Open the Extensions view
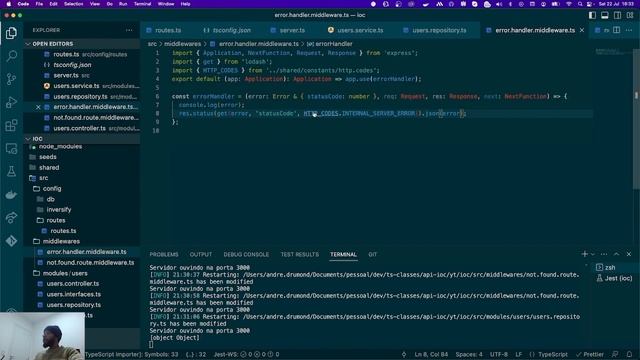640x360 pixels. point(11,125)
